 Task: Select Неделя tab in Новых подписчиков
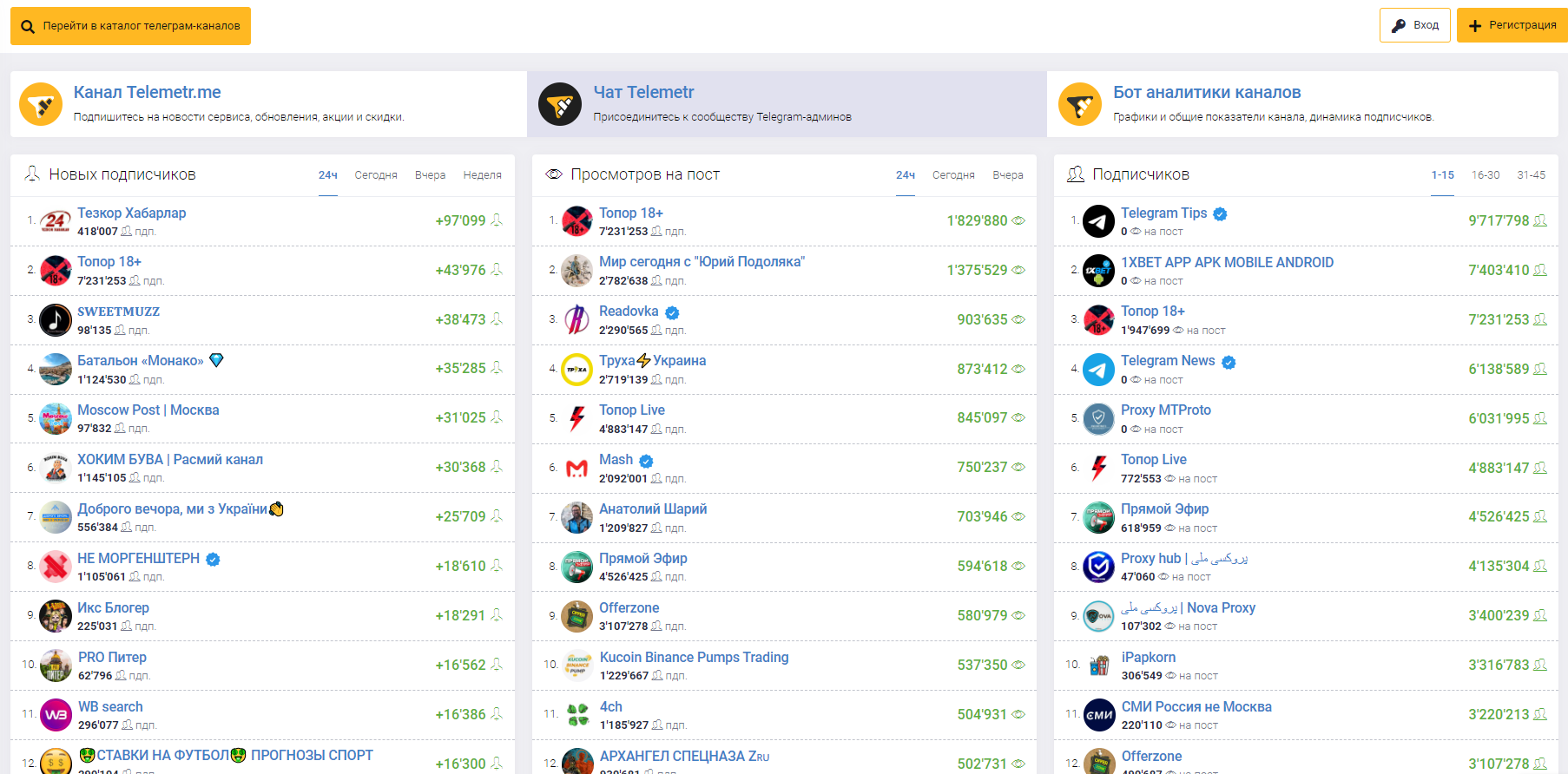[x=482, y=174]
